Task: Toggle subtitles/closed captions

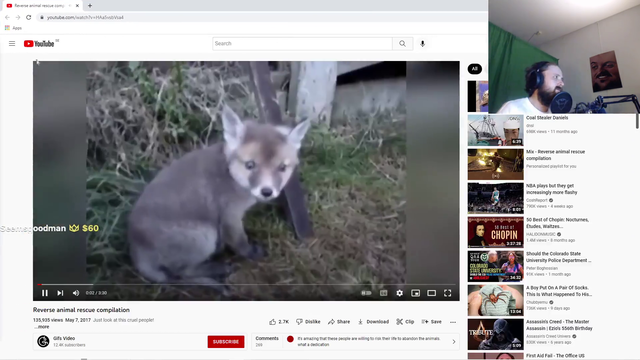Action: 383,293
